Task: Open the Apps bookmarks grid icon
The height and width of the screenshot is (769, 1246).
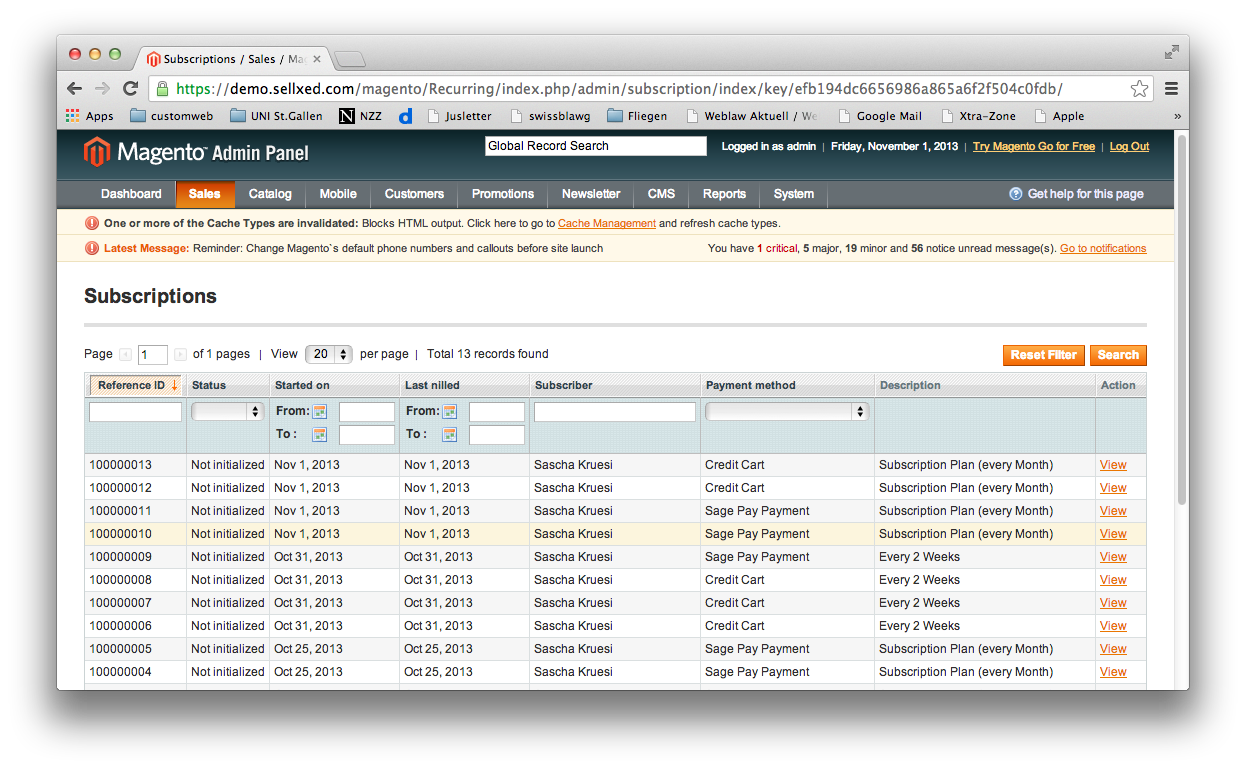Action: pyautogui.click(x=72, y=116)
